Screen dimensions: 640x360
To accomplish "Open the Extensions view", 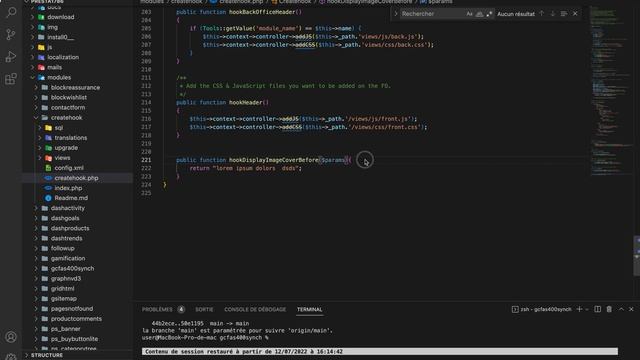I will pos(11,79).
